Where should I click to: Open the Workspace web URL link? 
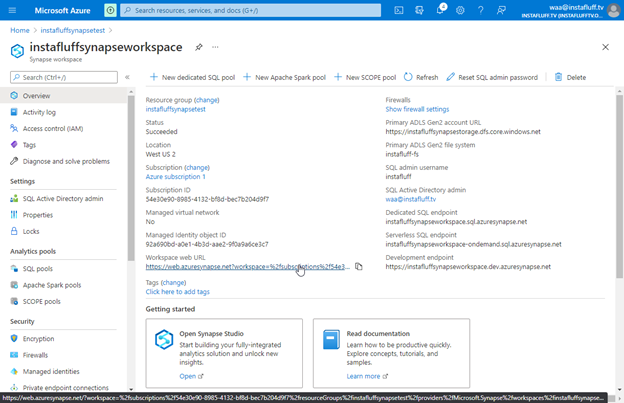click(x=248, y=267)
